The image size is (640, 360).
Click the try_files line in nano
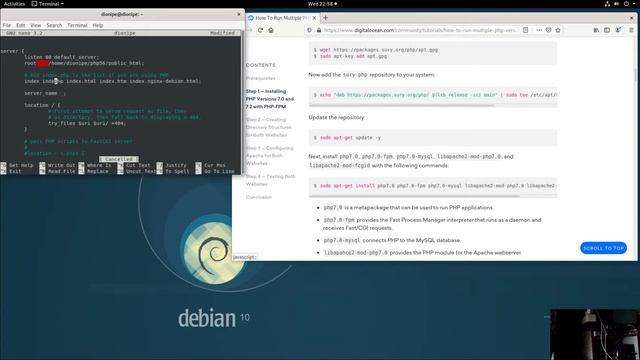coord(87,123)
